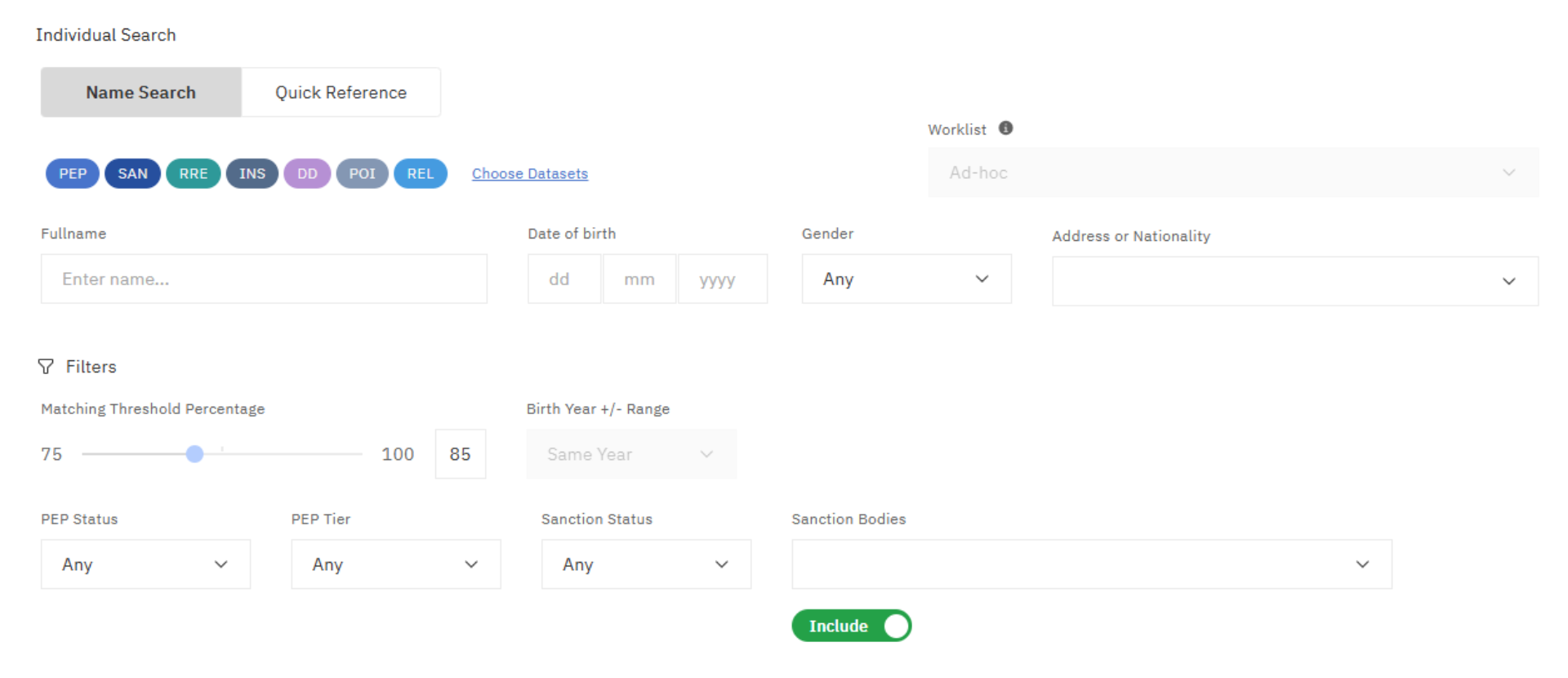The image size is (1568, 678).
Task: Click the Matching Threshold slider handle
Action: click(x=194, y=454)
